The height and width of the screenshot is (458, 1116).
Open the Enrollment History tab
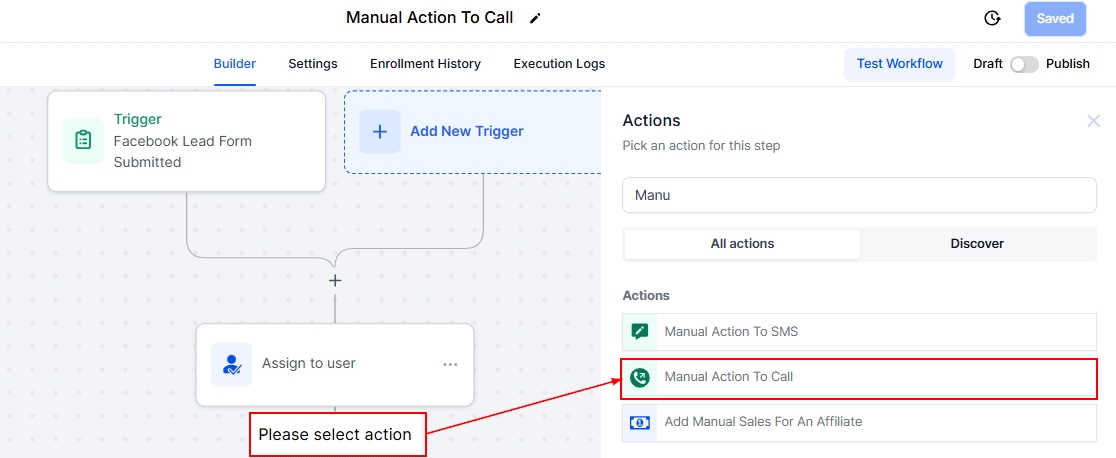pos(425,64)
